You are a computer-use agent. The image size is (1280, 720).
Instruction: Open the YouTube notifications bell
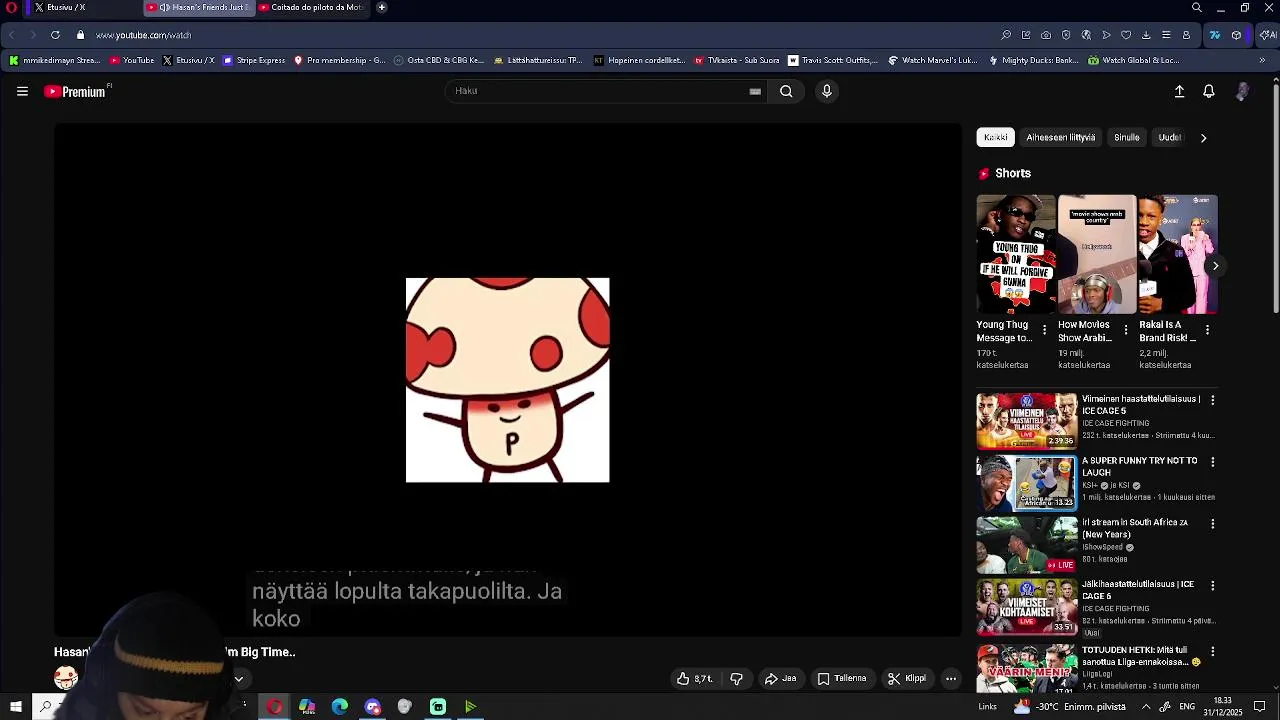(1209, 91)
